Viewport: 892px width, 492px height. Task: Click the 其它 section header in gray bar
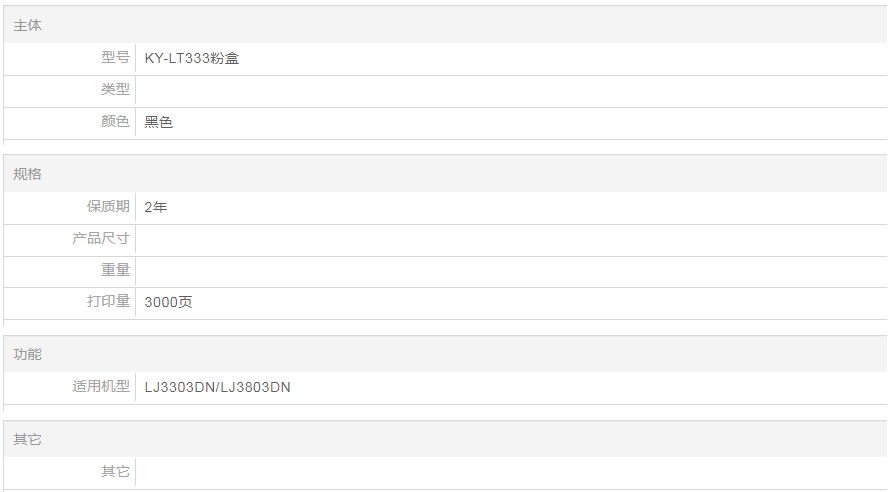28,439
